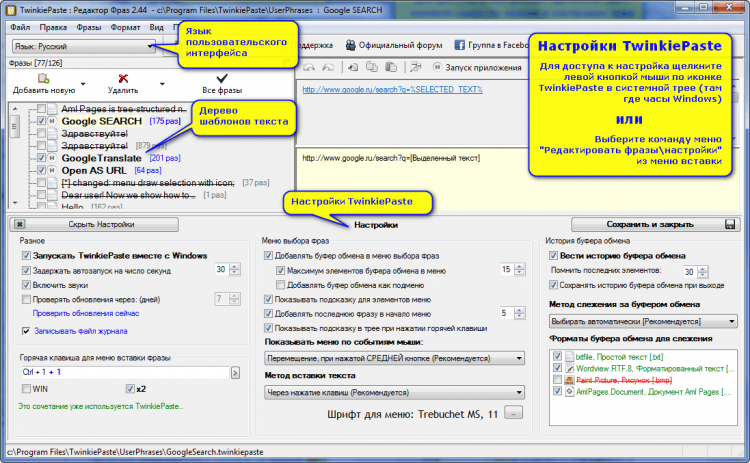Click the max clipboard elements spinner at 15
750x463 pixels.
click(x=519, y=270)
